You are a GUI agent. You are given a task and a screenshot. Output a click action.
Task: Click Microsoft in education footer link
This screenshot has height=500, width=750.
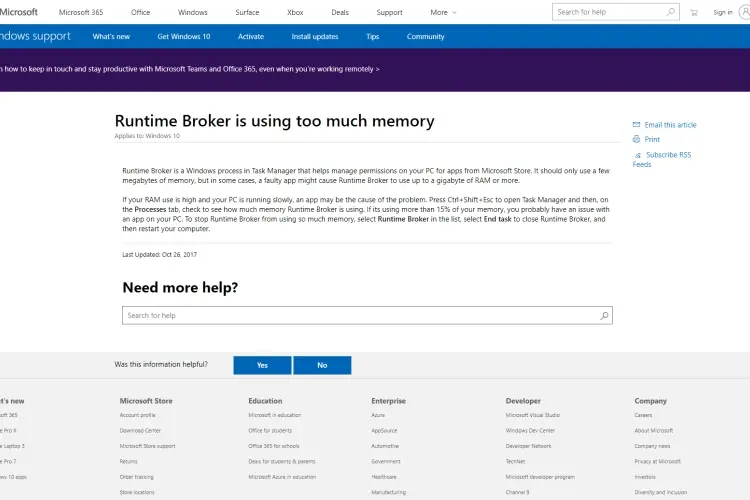275,415
